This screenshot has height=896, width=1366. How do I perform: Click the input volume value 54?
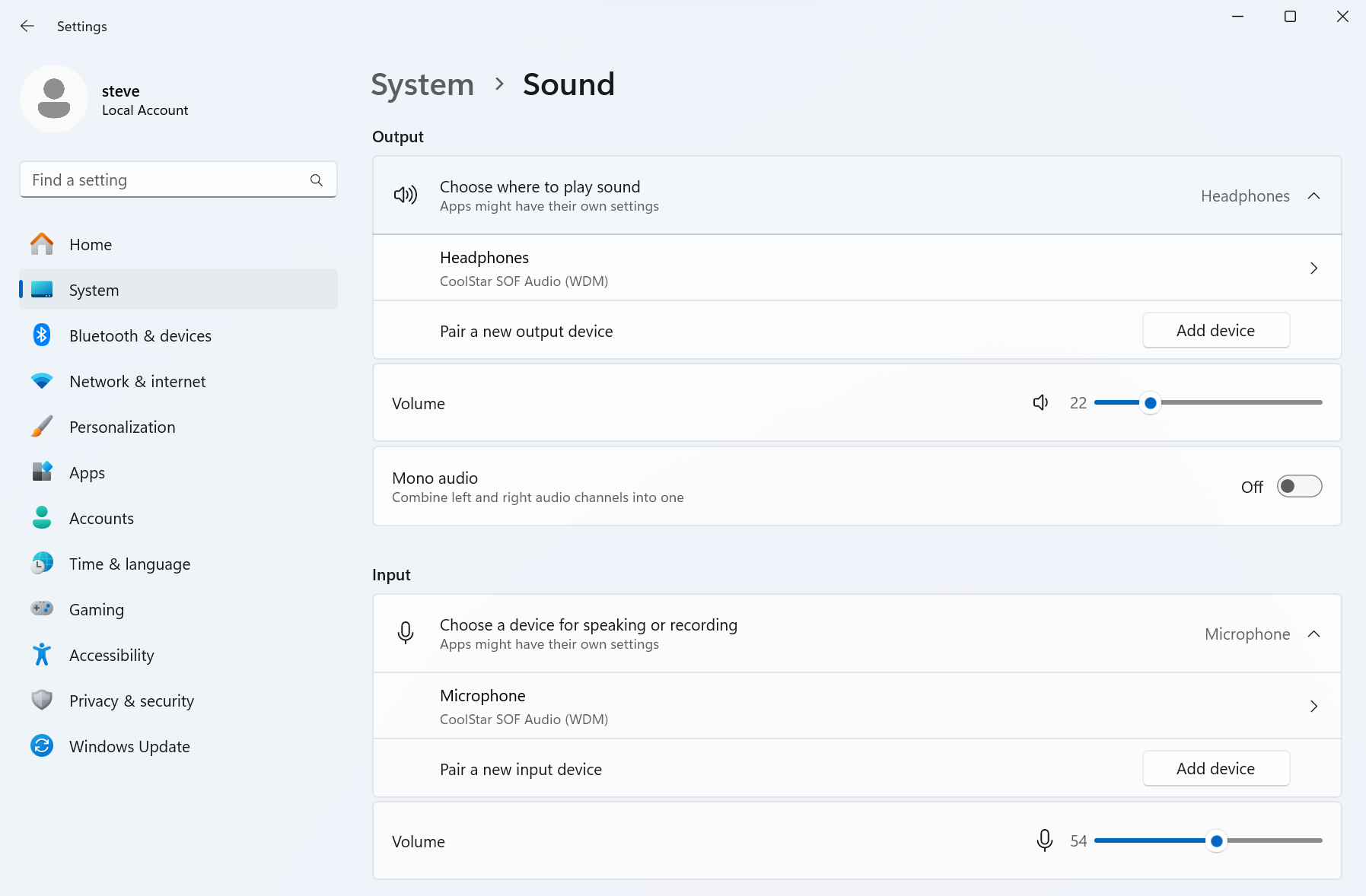pyautogui.click(x=1078, y=841)
